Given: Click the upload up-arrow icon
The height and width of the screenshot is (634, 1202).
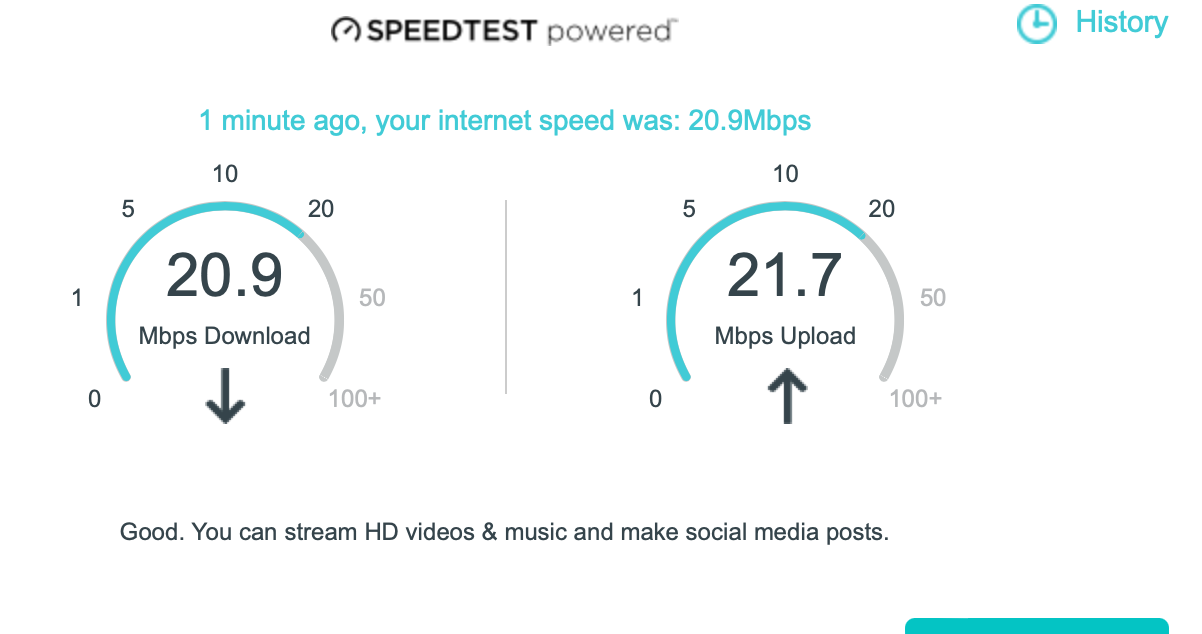Looking at the screenshot, I should tap(786, 395).
